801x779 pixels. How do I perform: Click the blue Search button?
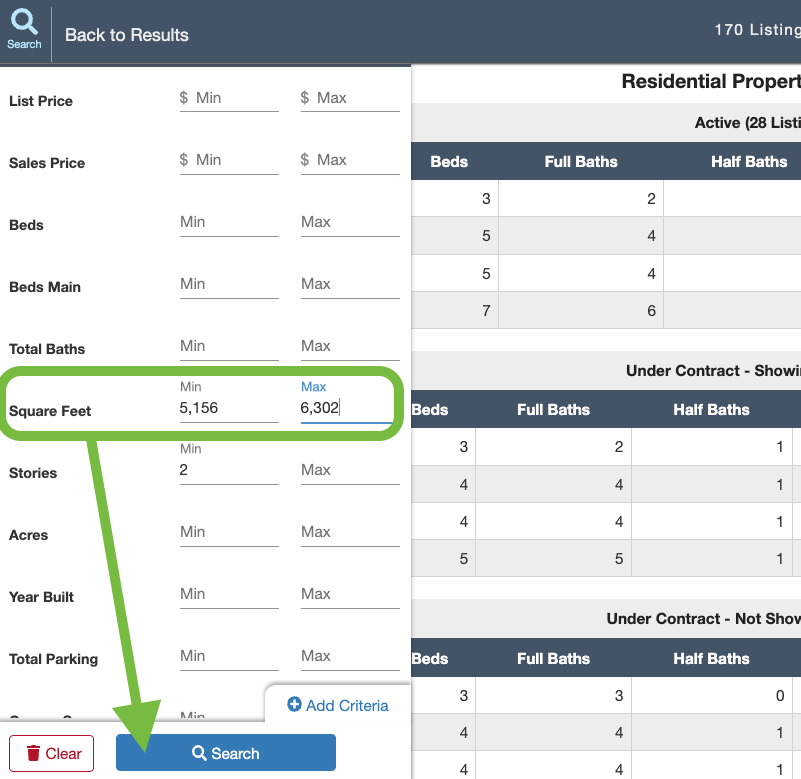(226, 752)
